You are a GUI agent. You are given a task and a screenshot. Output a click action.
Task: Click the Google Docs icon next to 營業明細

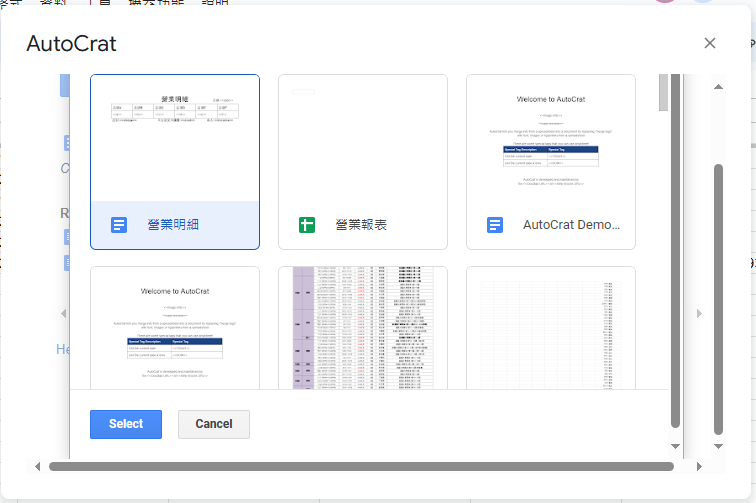coord(119,225)
